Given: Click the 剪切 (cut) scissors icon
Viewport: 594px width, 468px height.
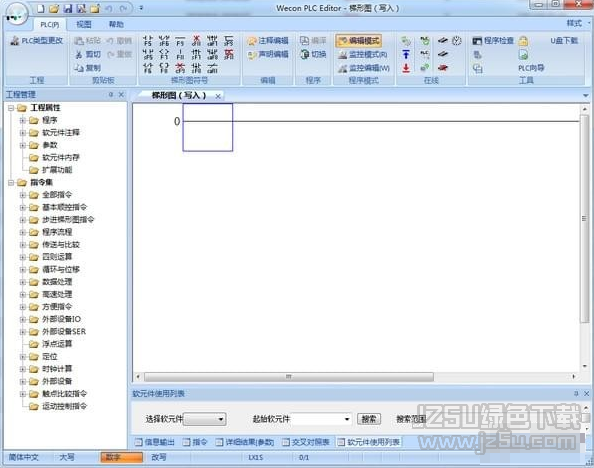Looking at the screenshot, I should pos(79,55).
